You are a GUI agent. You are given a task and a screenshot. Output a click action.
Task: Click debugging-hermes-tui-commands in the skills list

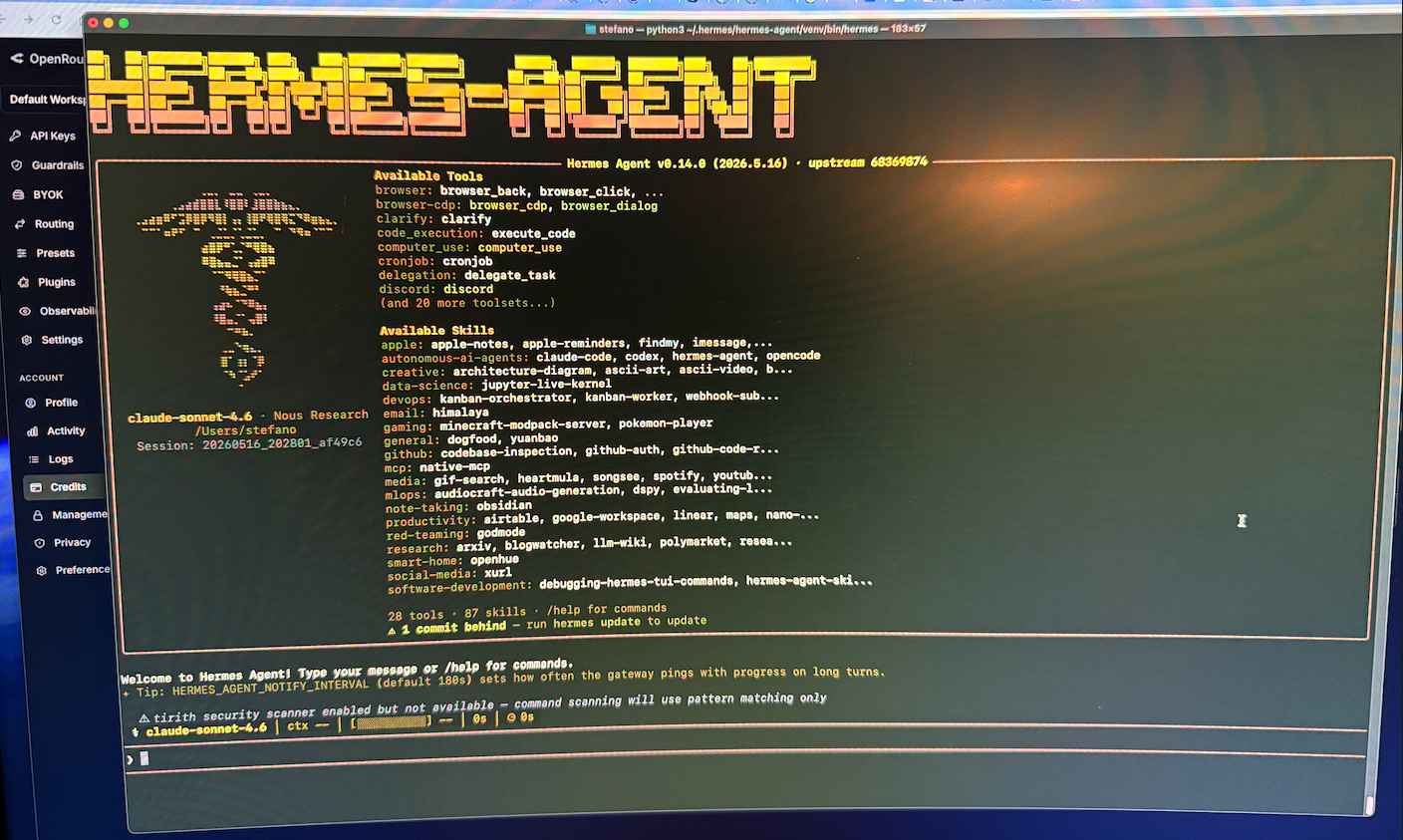(x=636, y=583)
